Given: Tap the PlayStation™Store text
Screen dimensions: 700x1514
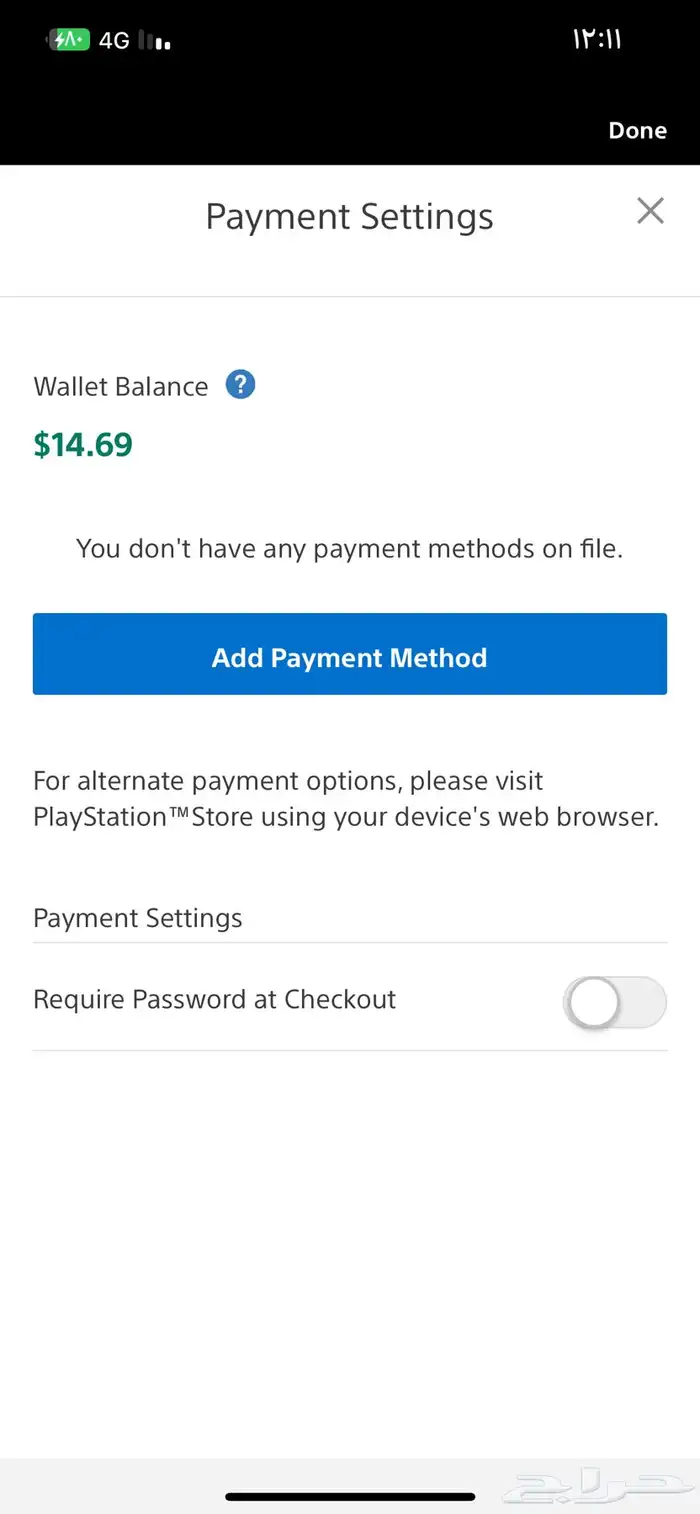Looking at the screenshot, I should pyautogui.click(x=143, y=817).
